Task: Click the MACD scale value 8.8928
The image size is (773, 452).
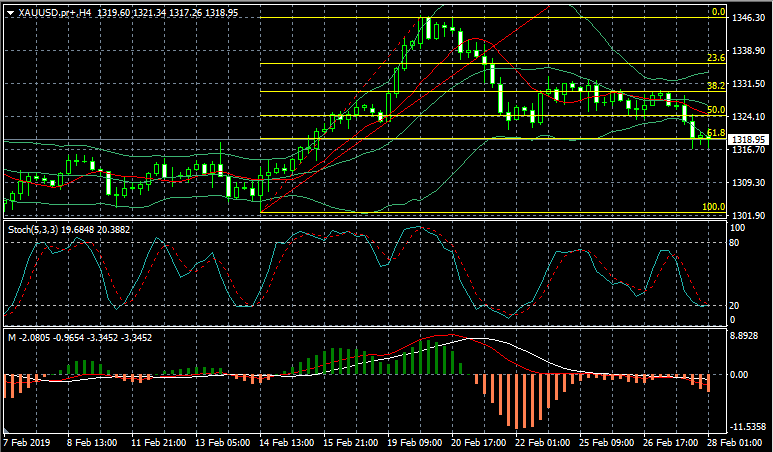Action: click(744, 336)
